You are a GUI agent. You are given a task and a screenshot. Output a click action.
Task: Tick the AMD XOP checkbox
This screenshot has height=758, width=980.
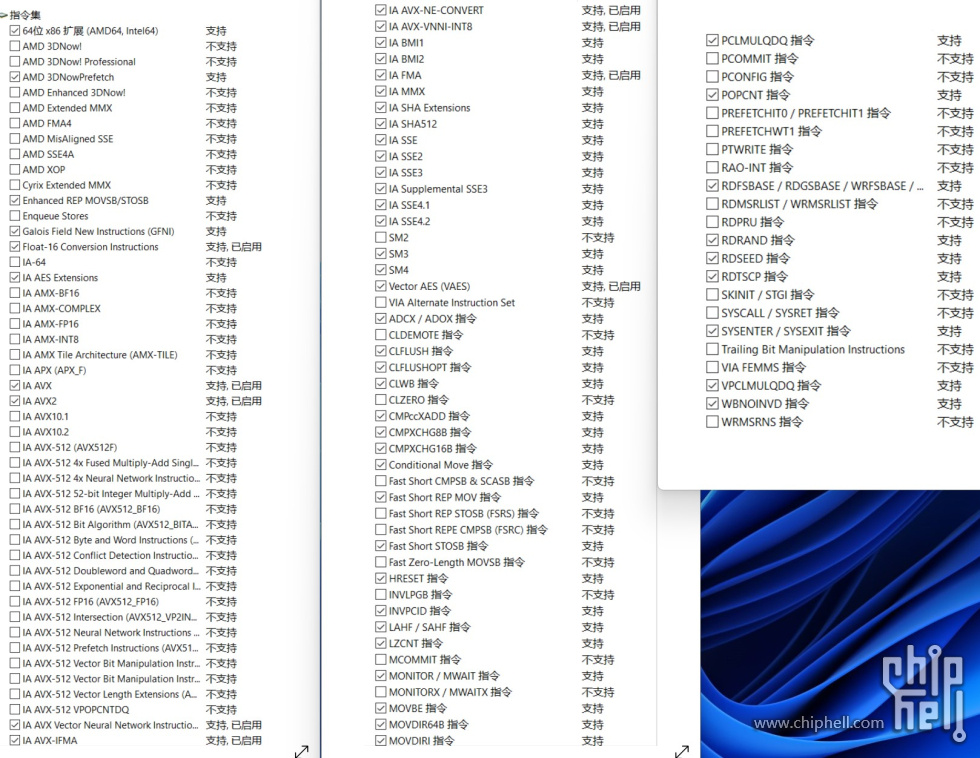[15, 169]
